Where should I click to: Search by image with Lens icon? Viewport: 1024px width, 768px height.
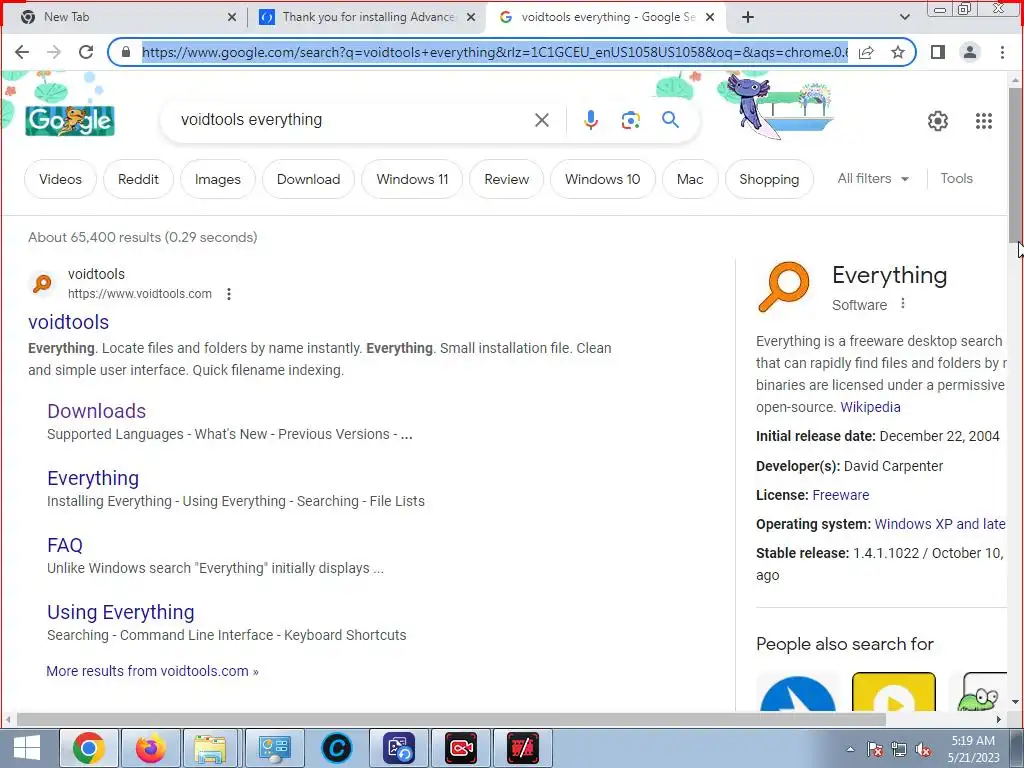click(x=630, y=120)
